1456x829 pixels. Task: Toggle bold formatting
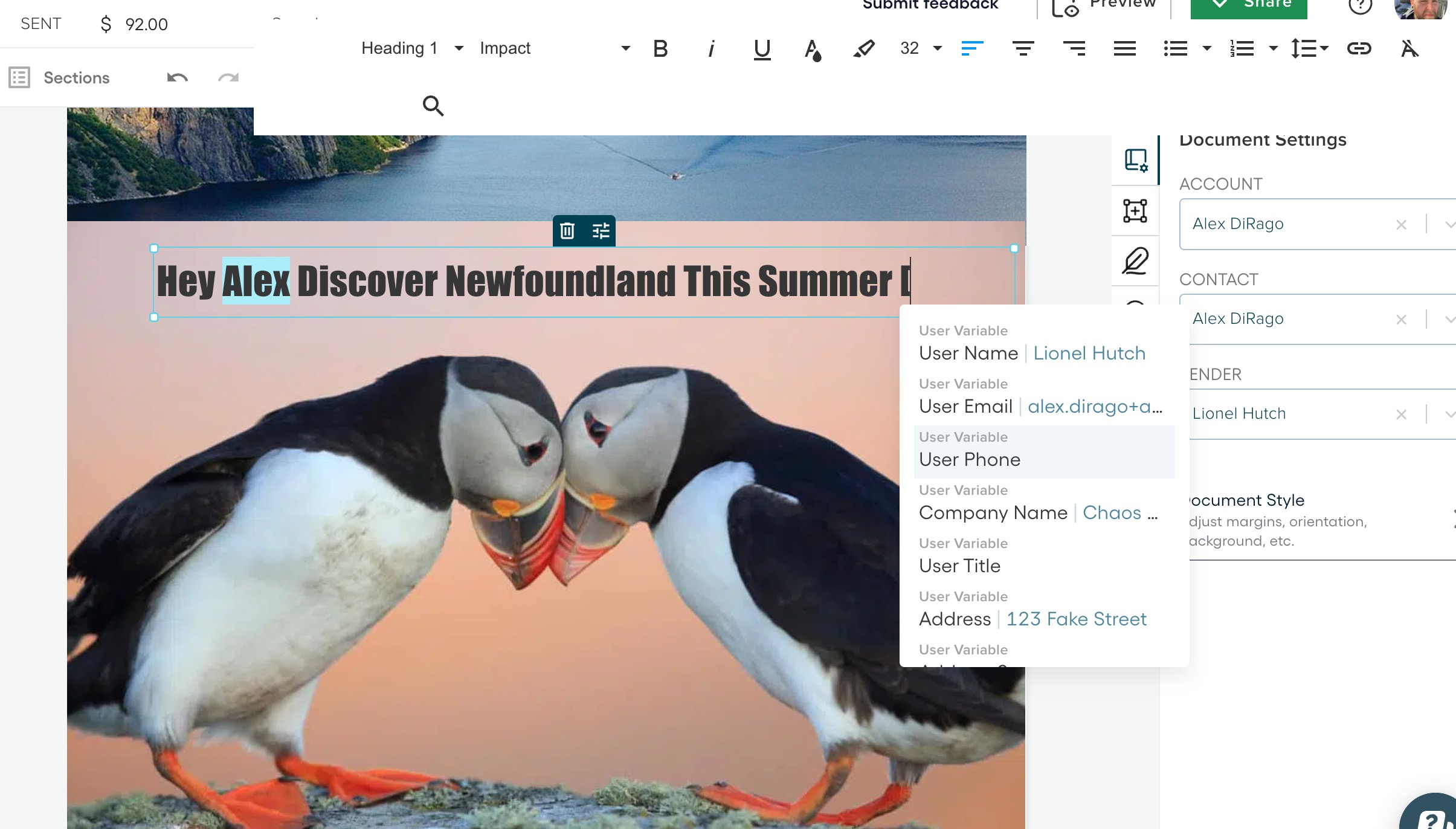click(x=660, y=48)
